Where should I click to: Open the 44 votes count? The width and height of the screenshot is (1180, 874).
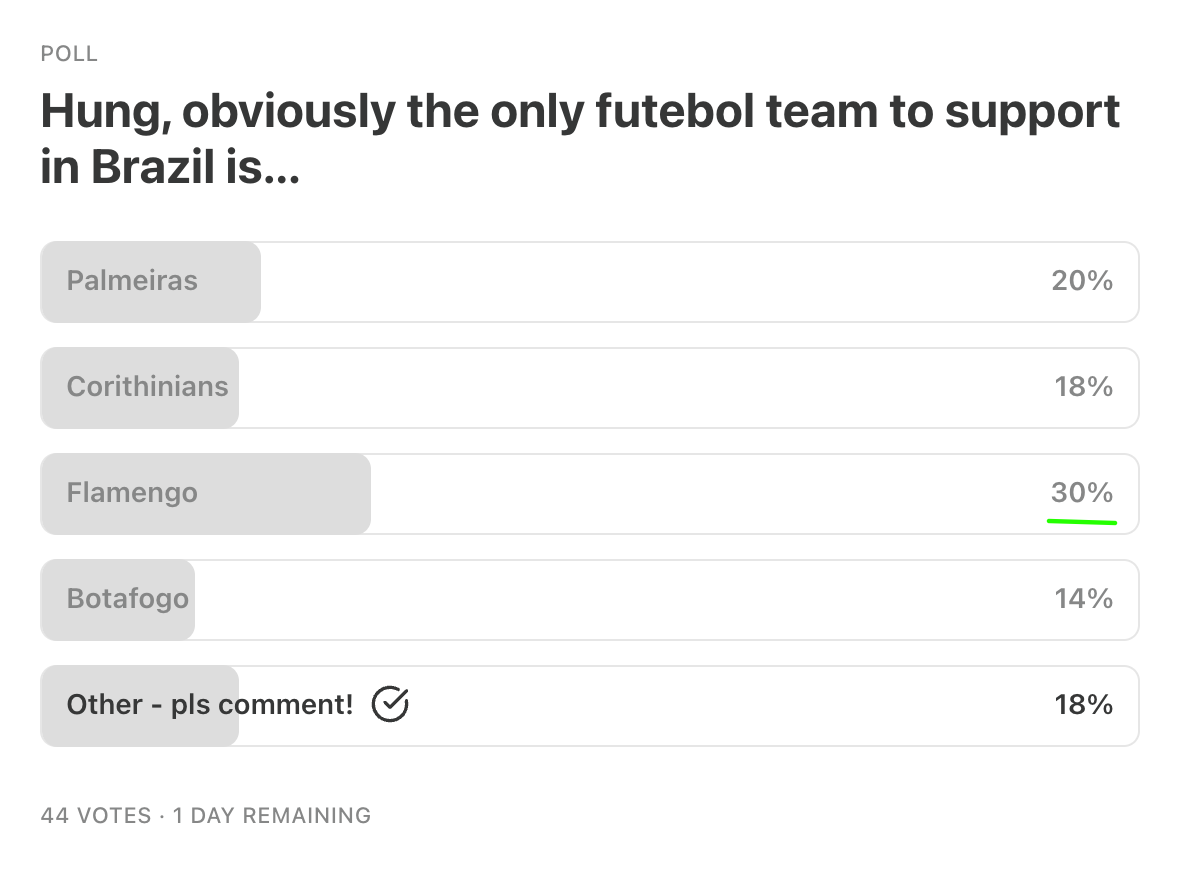96,816
